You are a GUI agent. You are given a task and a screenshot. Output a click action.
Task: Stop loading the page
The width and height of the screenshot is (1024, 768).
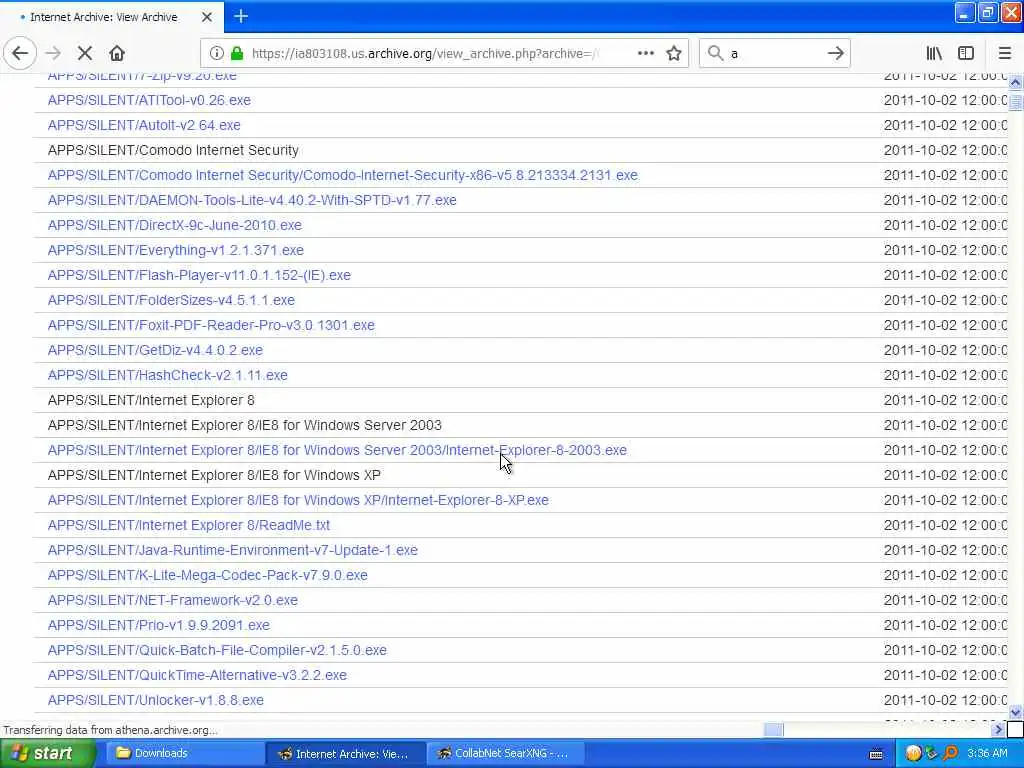(85, 54)
